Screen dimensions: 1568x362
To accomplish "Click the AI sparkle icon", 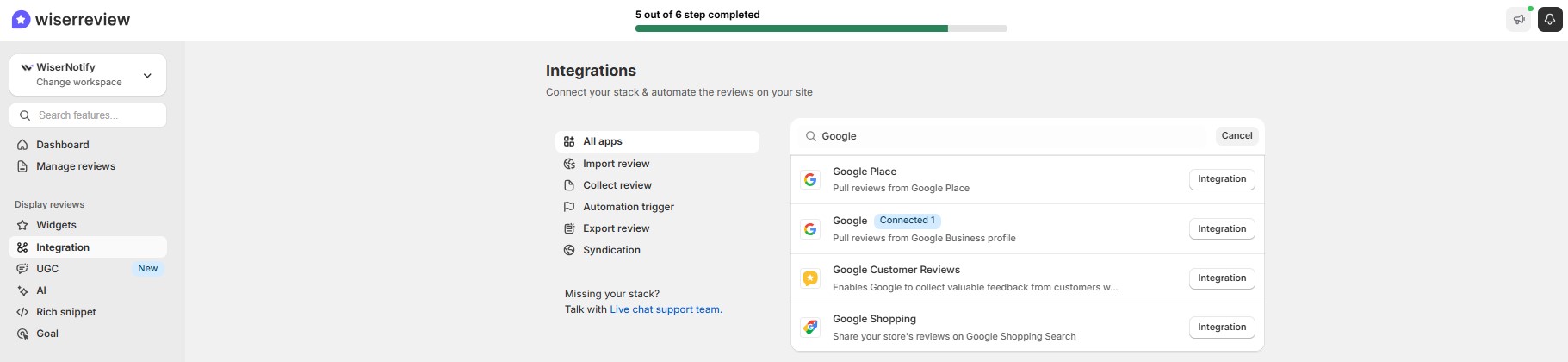I will [22, 290].
